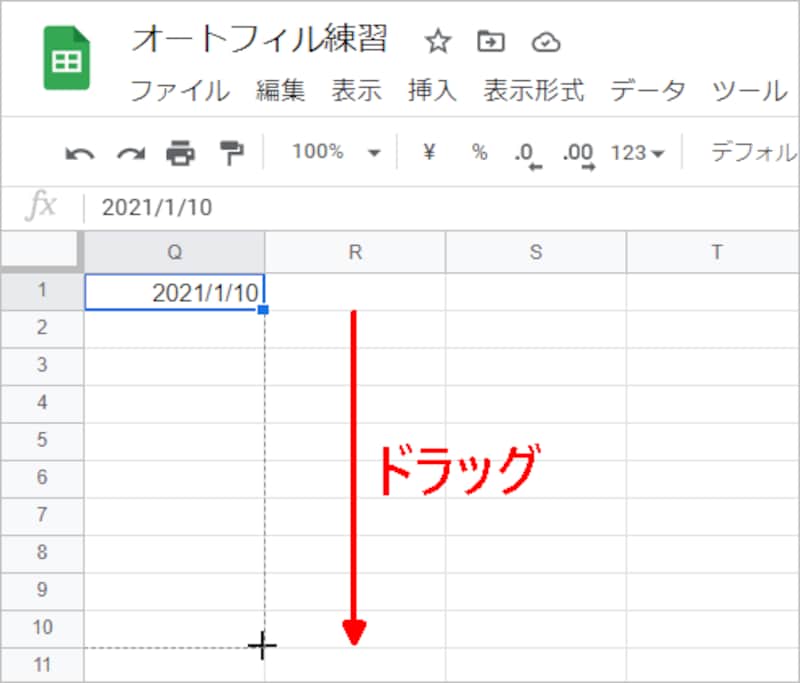Apply currency format with ¥ icon
The width and height of the screenshot is (800, 683).
tap(429, 152)
